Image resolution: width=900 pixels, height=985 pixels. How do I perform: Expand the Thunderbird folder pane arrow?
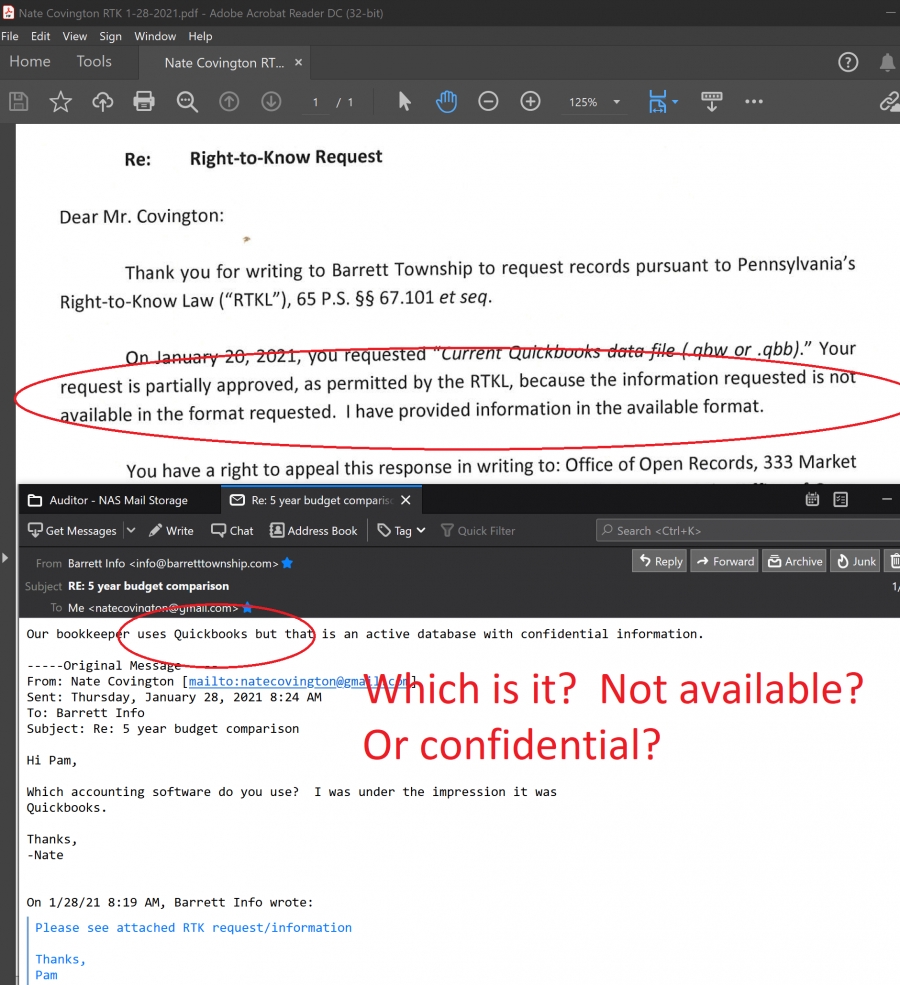pos(5,558)
